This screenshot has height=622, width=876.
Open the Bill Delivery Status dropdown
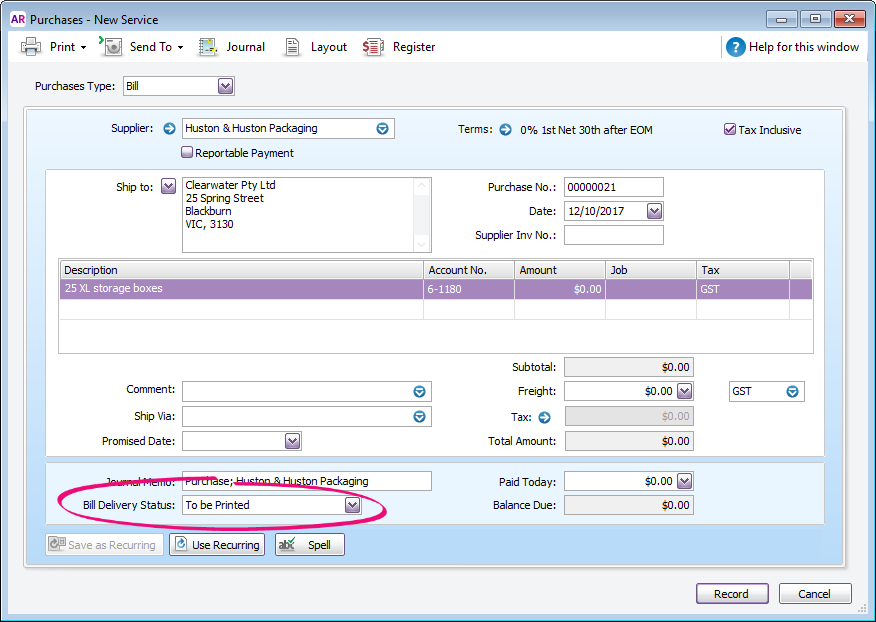click(352, 506)
